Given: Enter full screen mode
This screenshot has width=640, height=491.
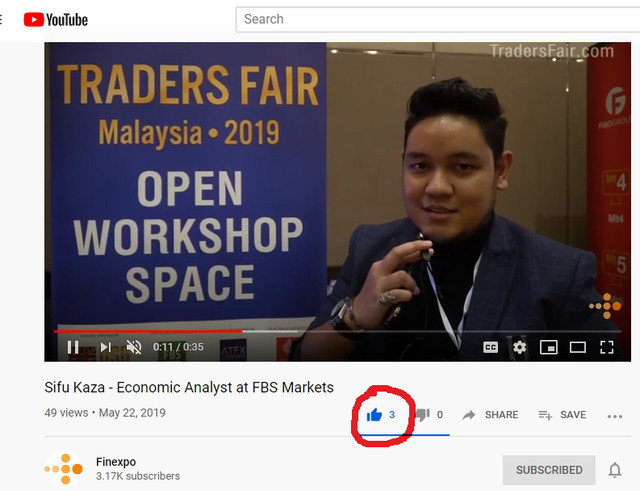Looking at the screenshot, I should pos(607,347).
